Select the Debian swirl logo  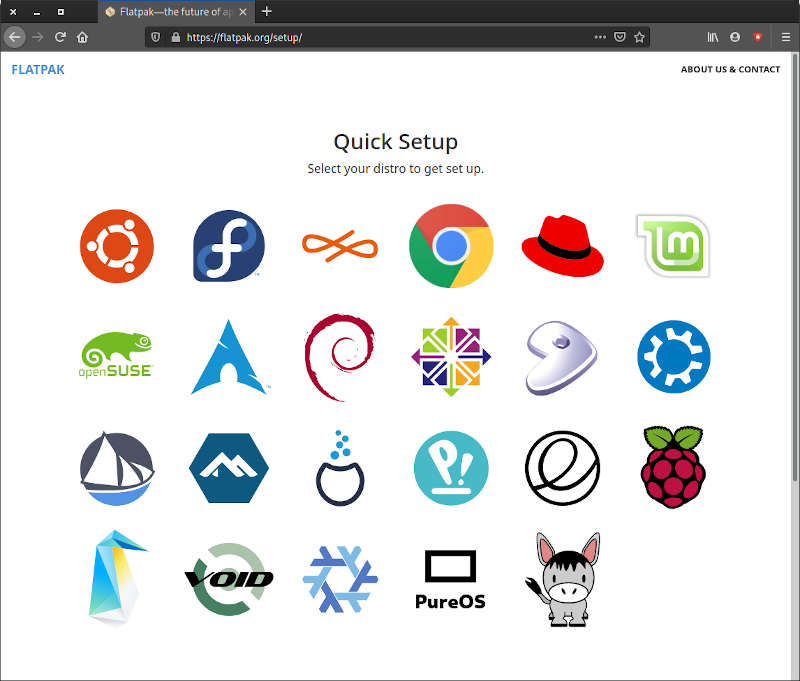(339, 356)
